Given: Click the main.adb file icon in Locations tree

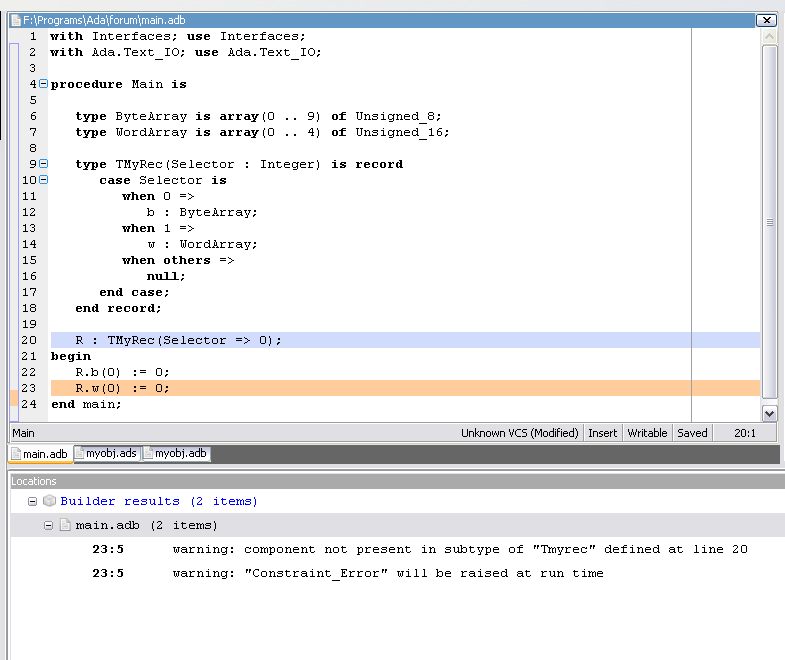Looking at the screenshot, I should click(x=65, y=525).
